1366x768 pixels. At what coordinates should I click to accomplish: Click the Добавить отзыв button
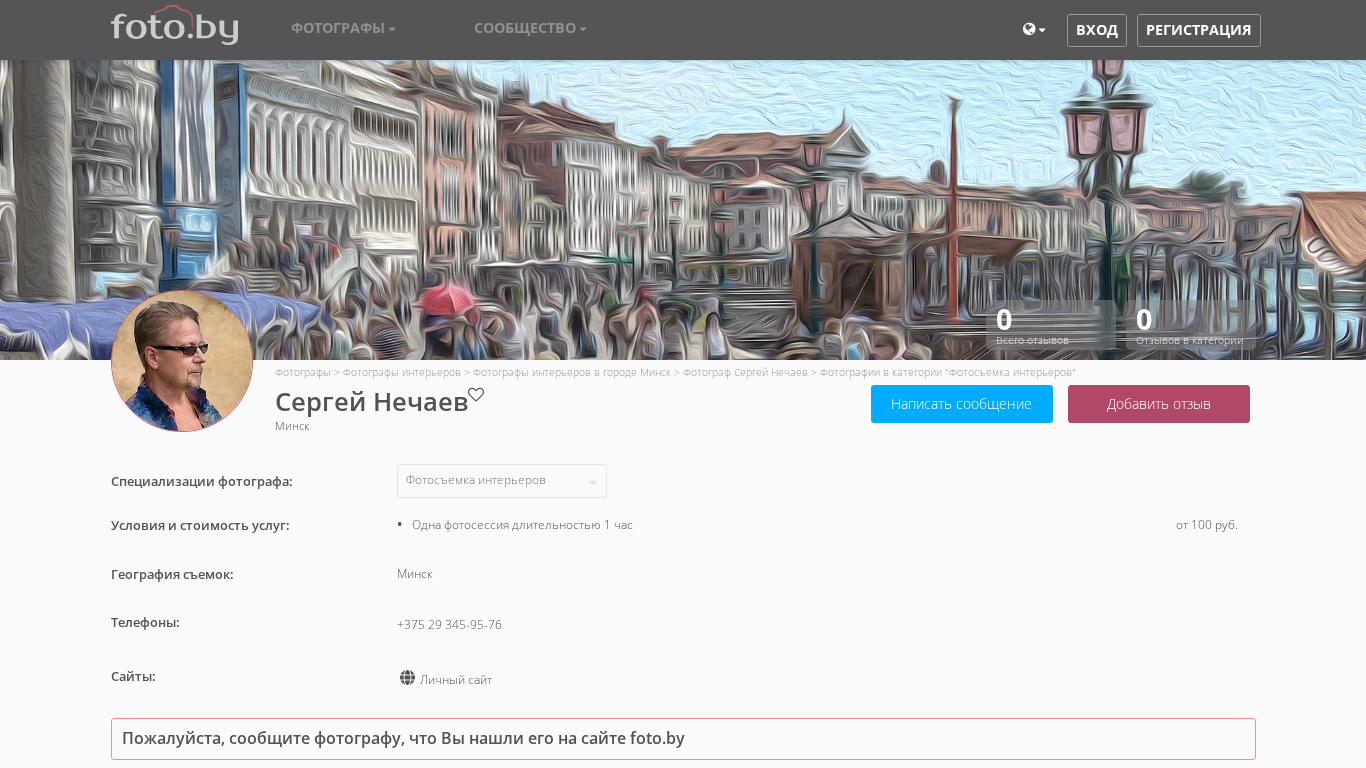pos(1158,404)
